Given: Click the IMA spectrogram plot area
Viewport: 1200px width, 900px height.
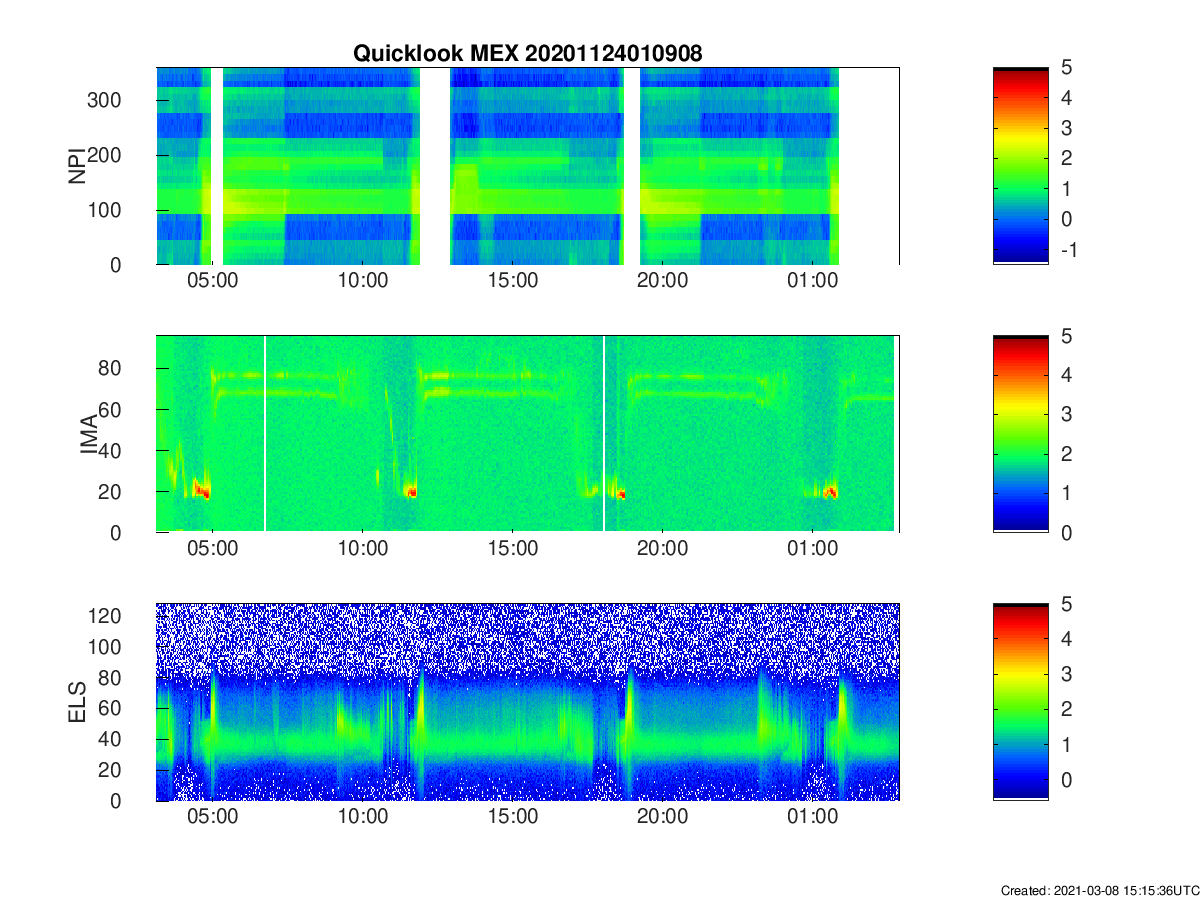Looking at the screenshot, I should point(527,434).
